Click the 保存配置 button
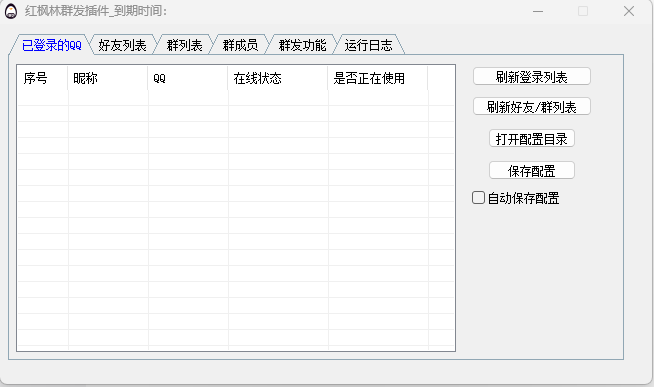Screen dimensions: 654x387 [x=532, y=171]
